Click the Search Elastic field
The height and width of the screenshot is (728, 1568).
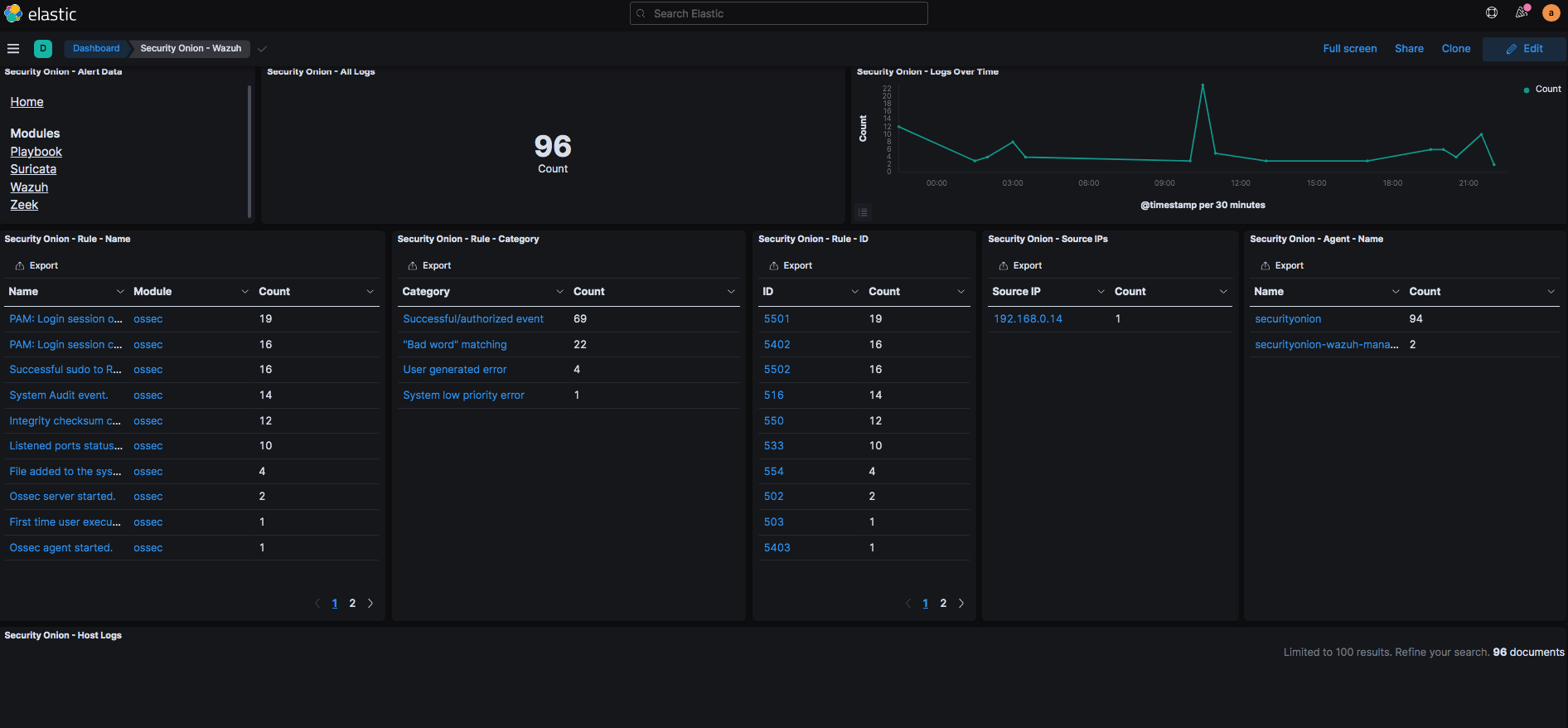click(x=778, y=13)
